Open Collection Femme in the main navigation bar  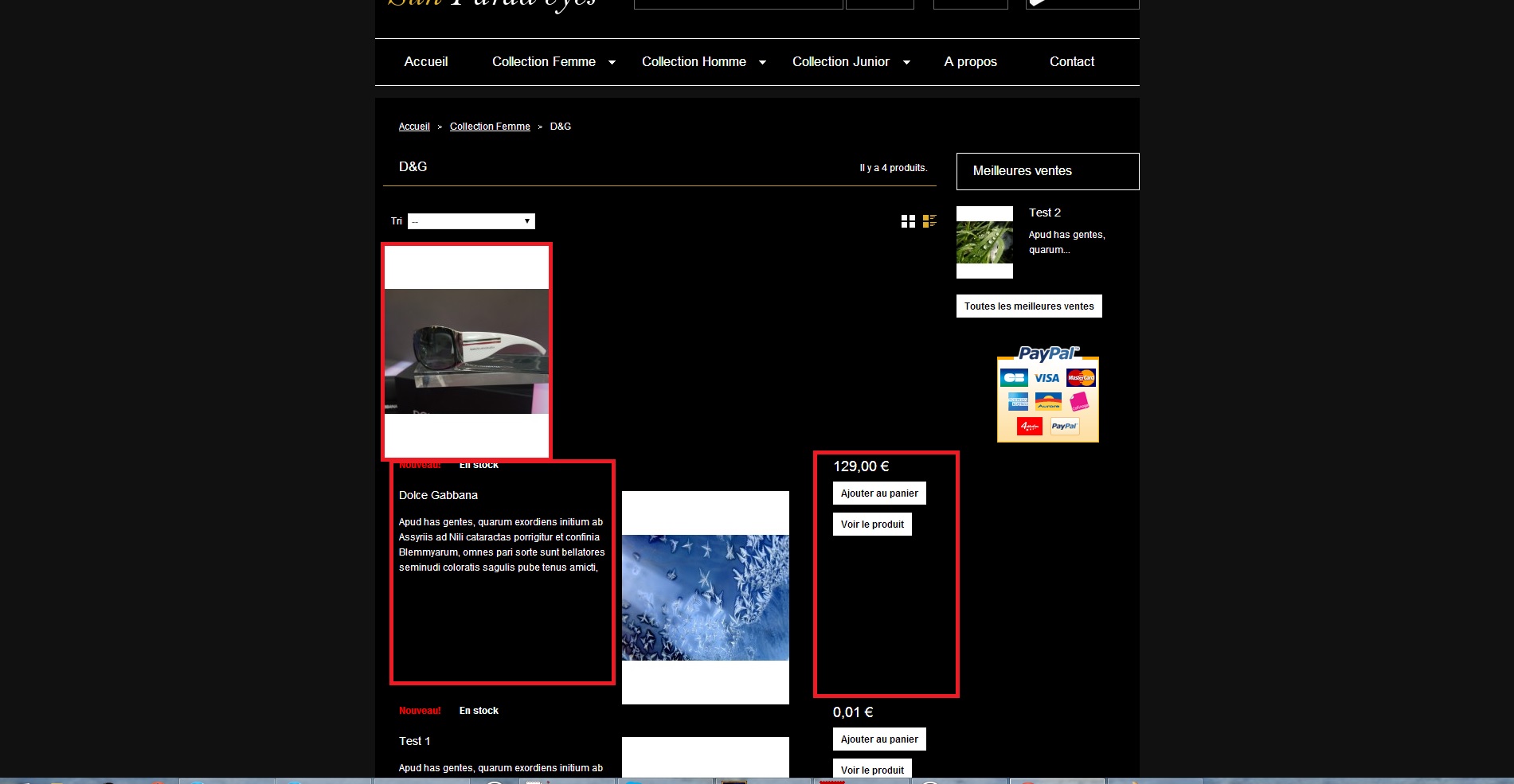coord(544,62)
